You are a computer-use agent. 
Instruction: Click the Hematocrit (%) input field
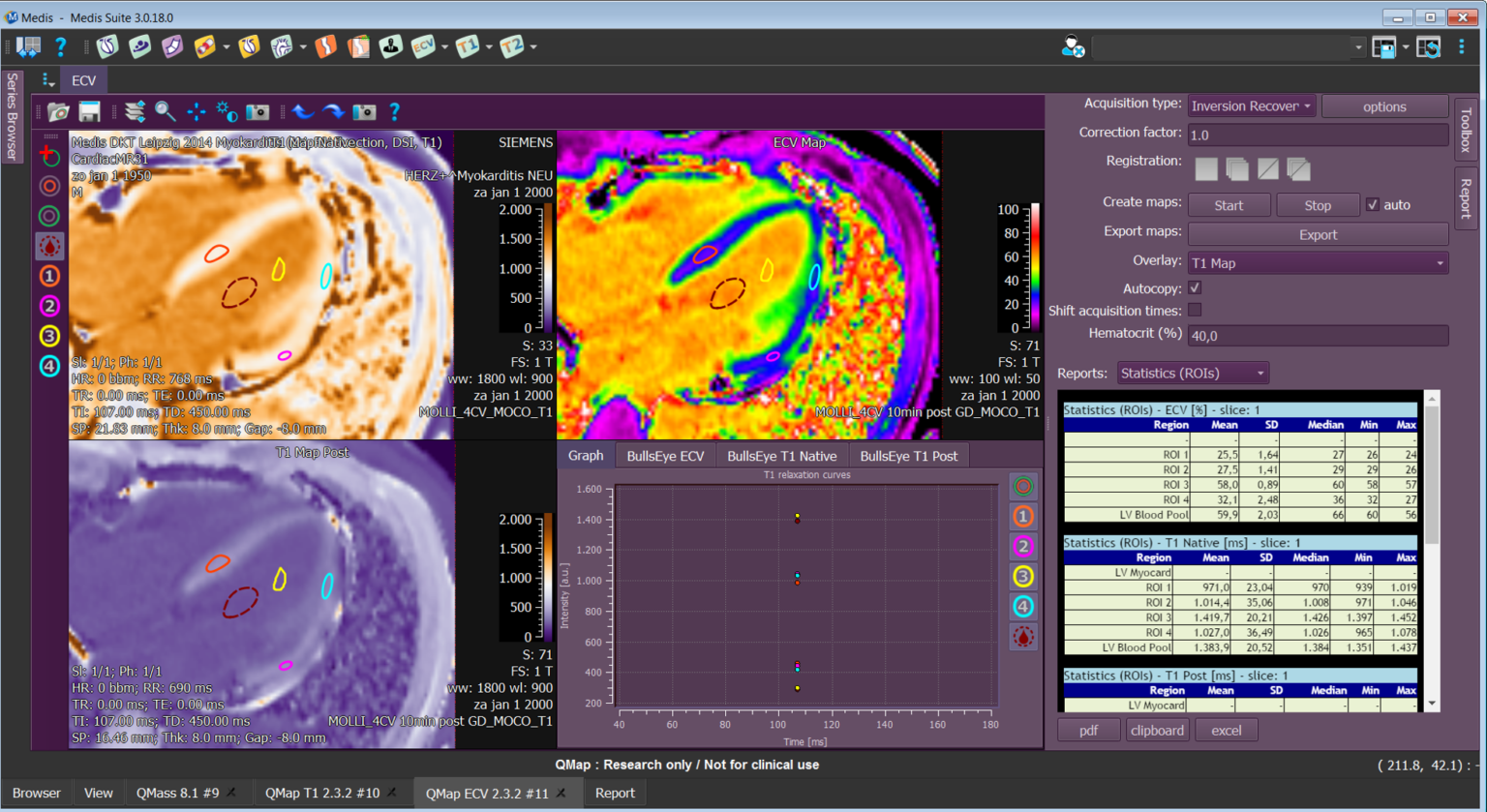click(1317, 336)
